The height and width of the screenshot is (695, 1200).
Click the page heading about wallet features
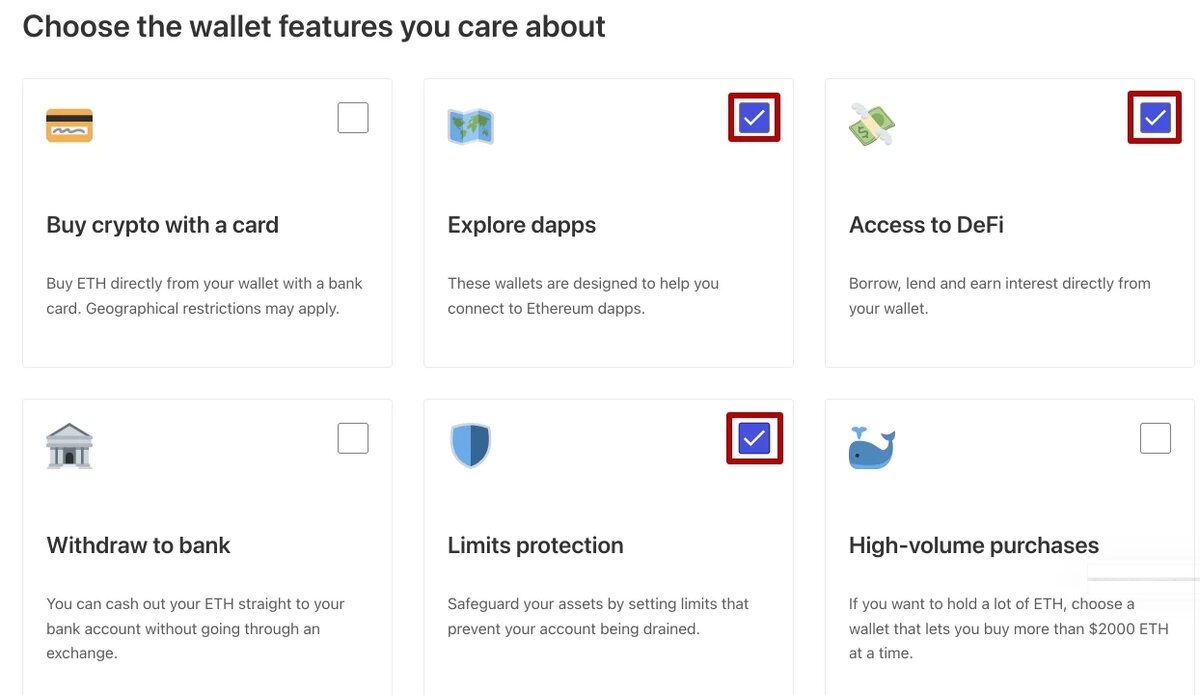point(314,26)
